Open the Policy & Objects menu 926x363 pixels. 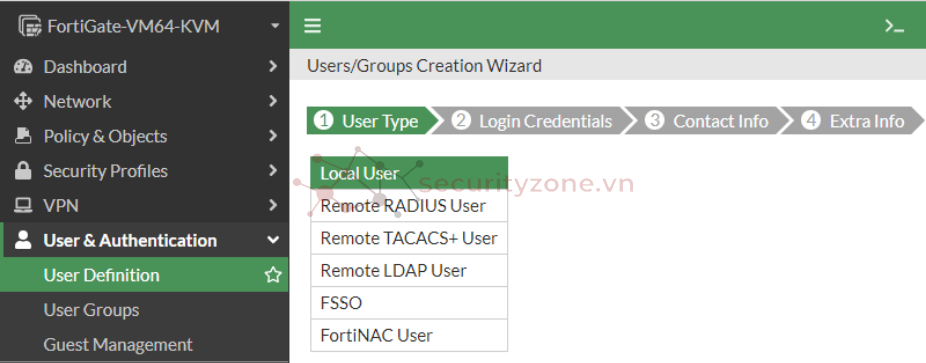[x=144, y=136]
